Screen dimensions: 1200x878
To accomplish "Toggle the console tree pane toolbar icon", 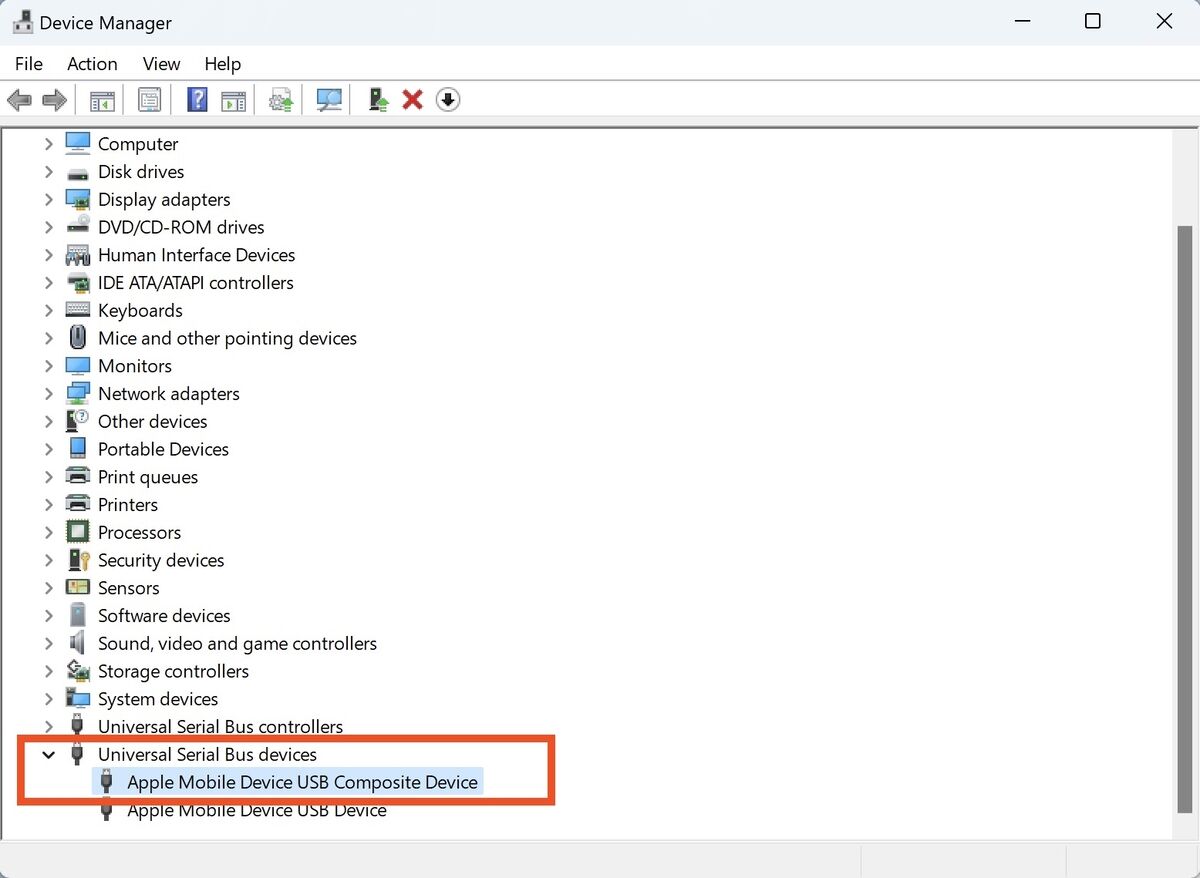I will 102,100.
